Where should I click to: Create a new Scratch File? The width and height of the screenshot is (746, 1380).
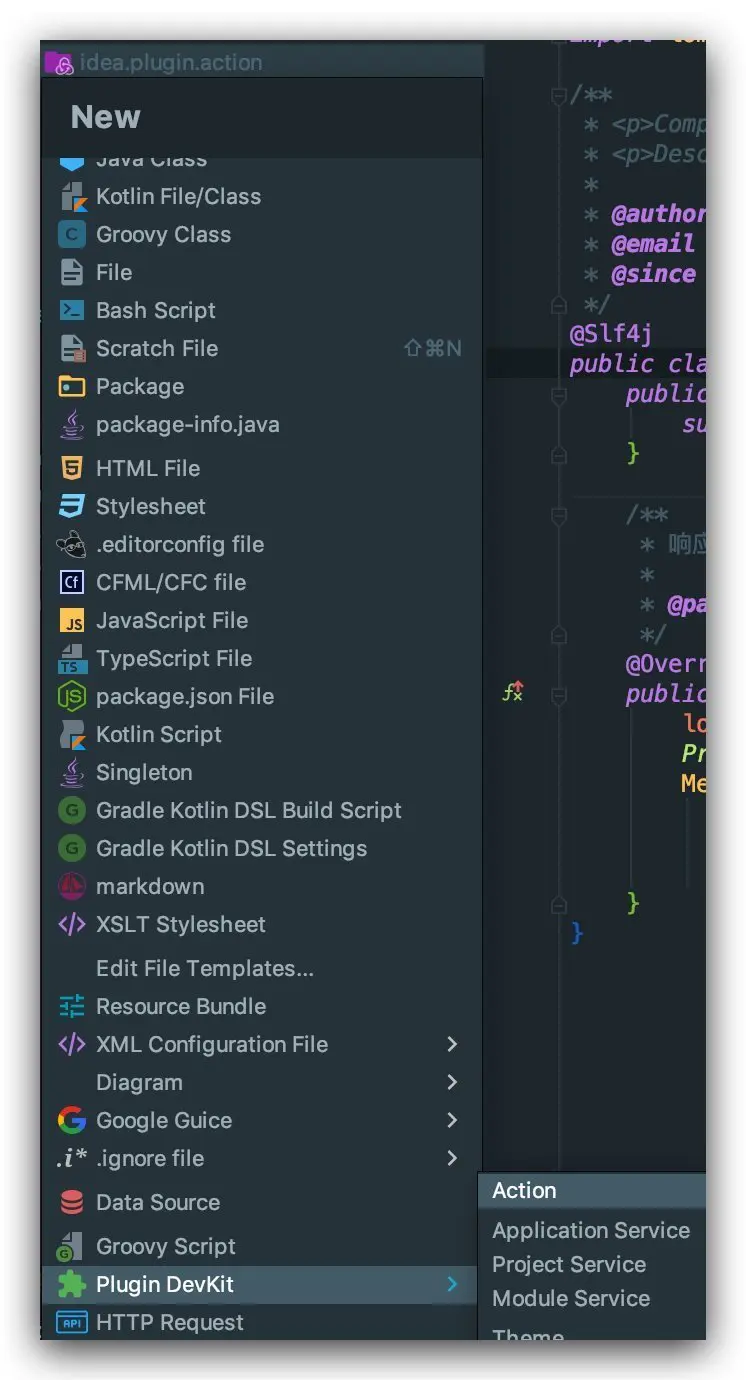tap(156, 349)
